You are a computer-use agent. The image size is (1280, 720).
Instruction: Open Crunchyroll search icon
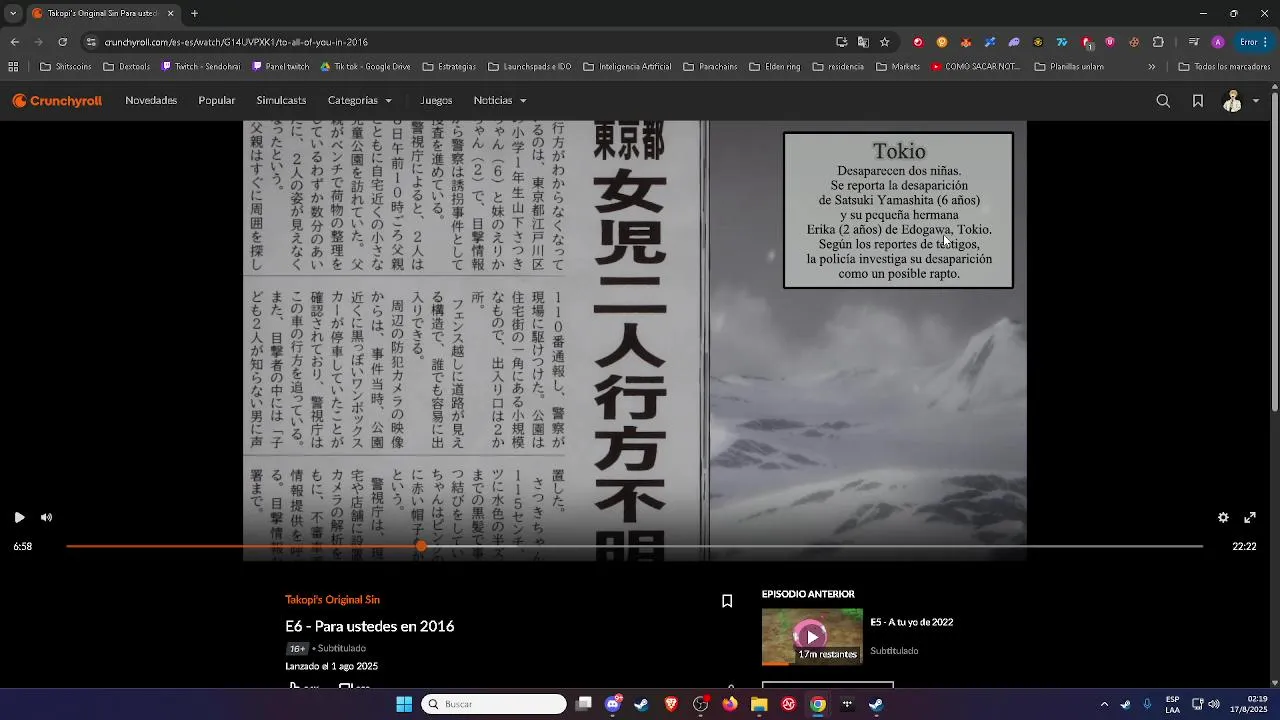click(x=1163, y=101)
